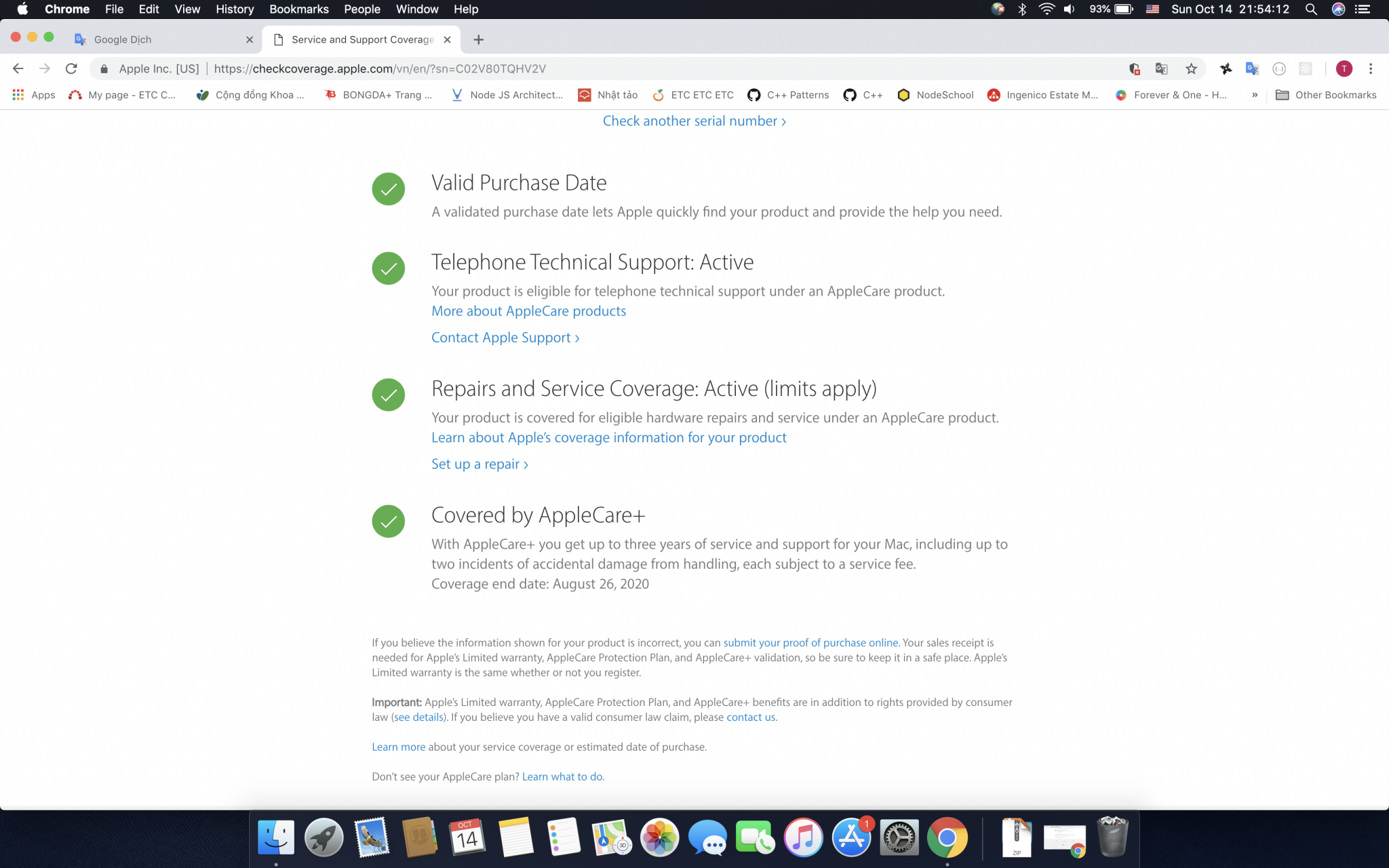The image size is (1389, 868).
Task: Open System Preferences from the dock
Action: (899, 837)
